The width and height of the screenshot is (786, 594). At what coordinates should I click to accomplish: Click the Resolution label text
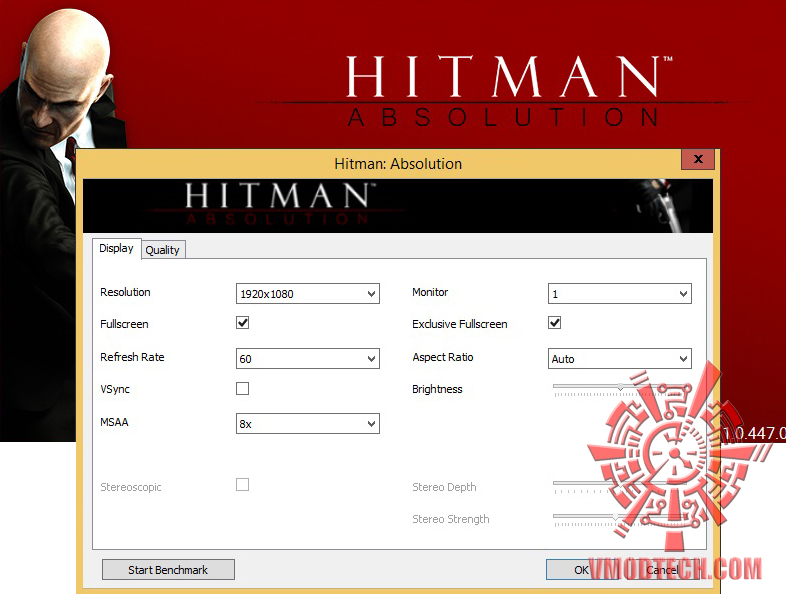point(125,292)
